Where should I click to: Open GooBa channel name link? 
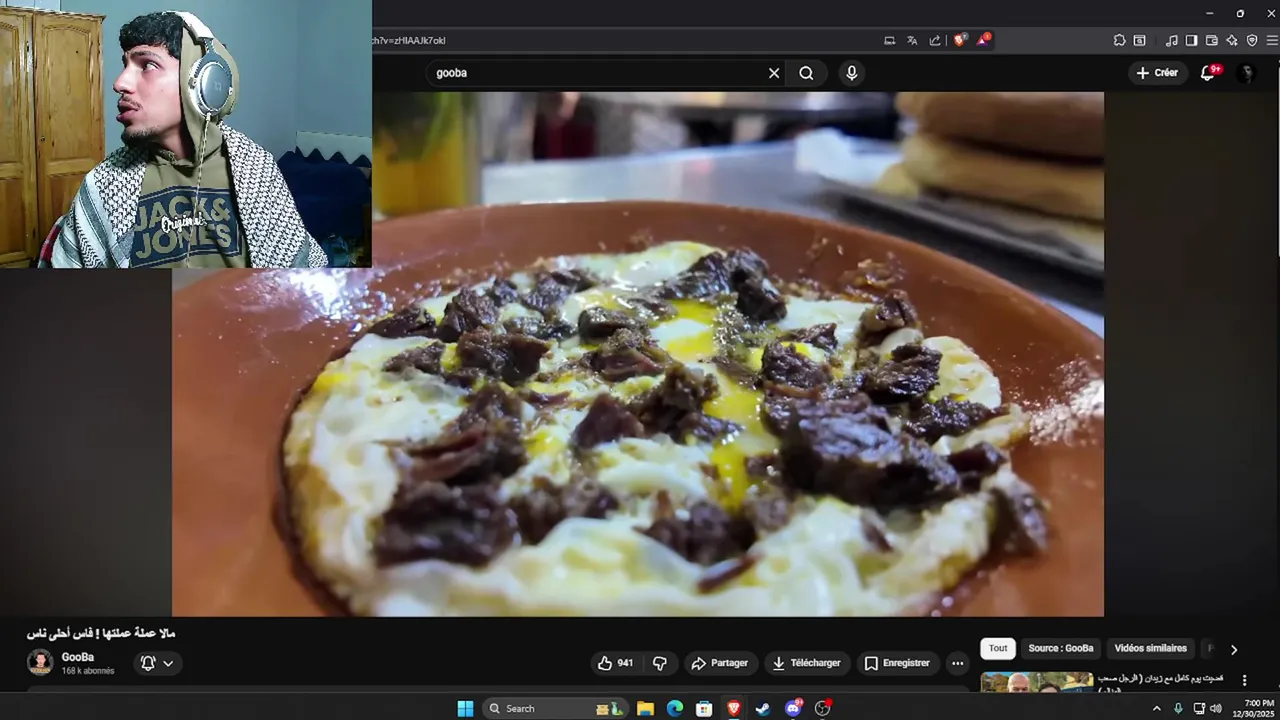pos(78,657)
